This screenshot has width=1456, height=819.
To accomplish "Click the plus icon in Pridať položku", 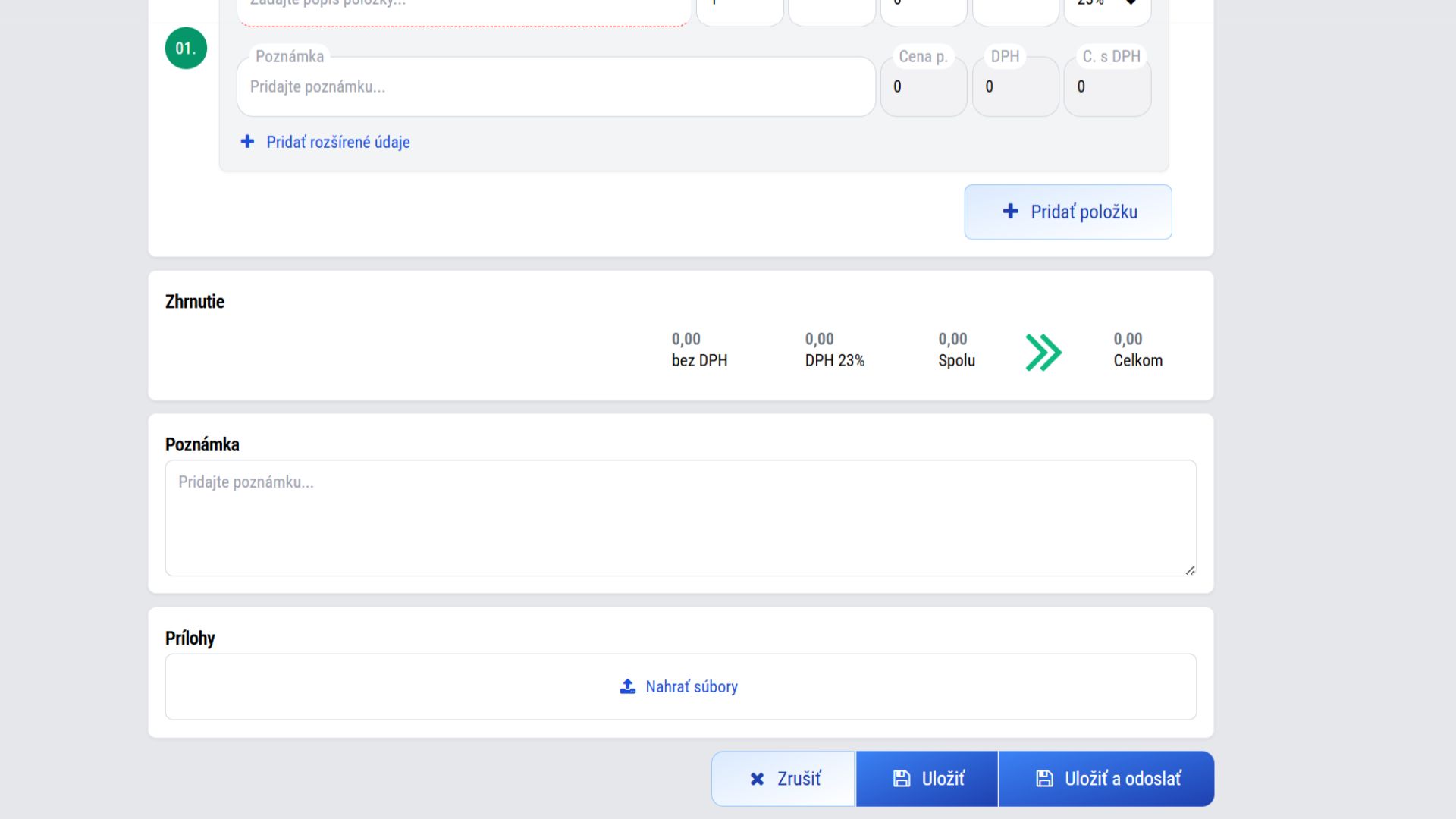I will [x=1010, y=212].
